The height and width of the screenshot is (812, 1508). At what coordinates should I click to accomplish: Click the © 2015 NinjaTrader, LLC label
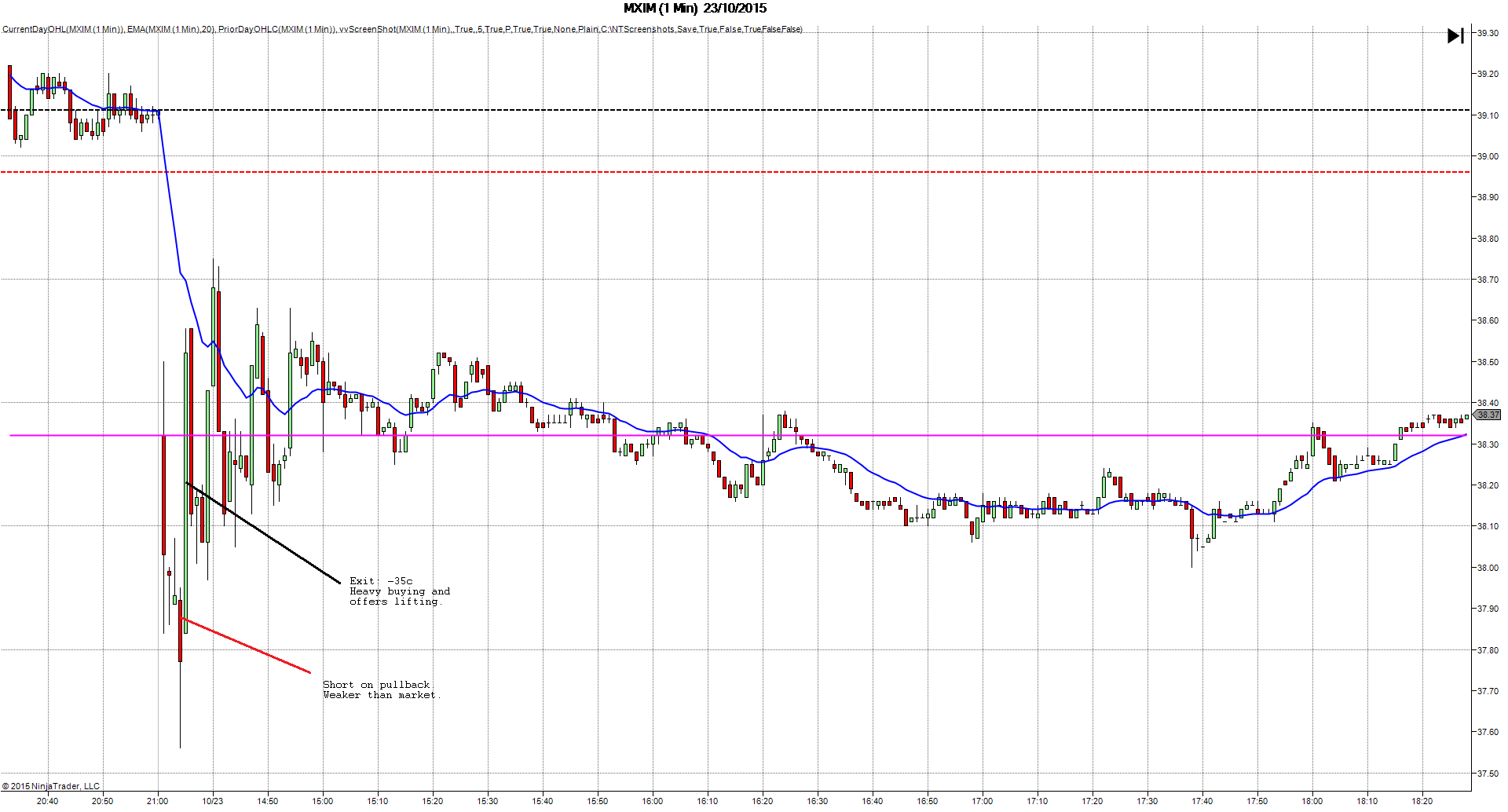[x=51, y=786]
